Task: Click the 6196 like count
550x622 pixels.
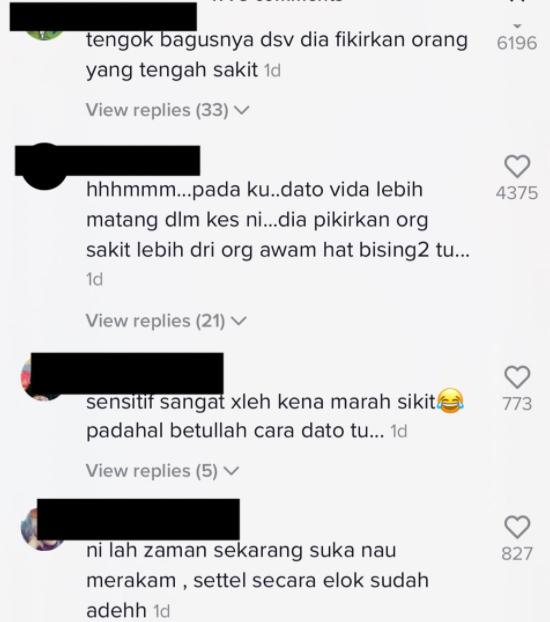Action: [x=517, y=43]
